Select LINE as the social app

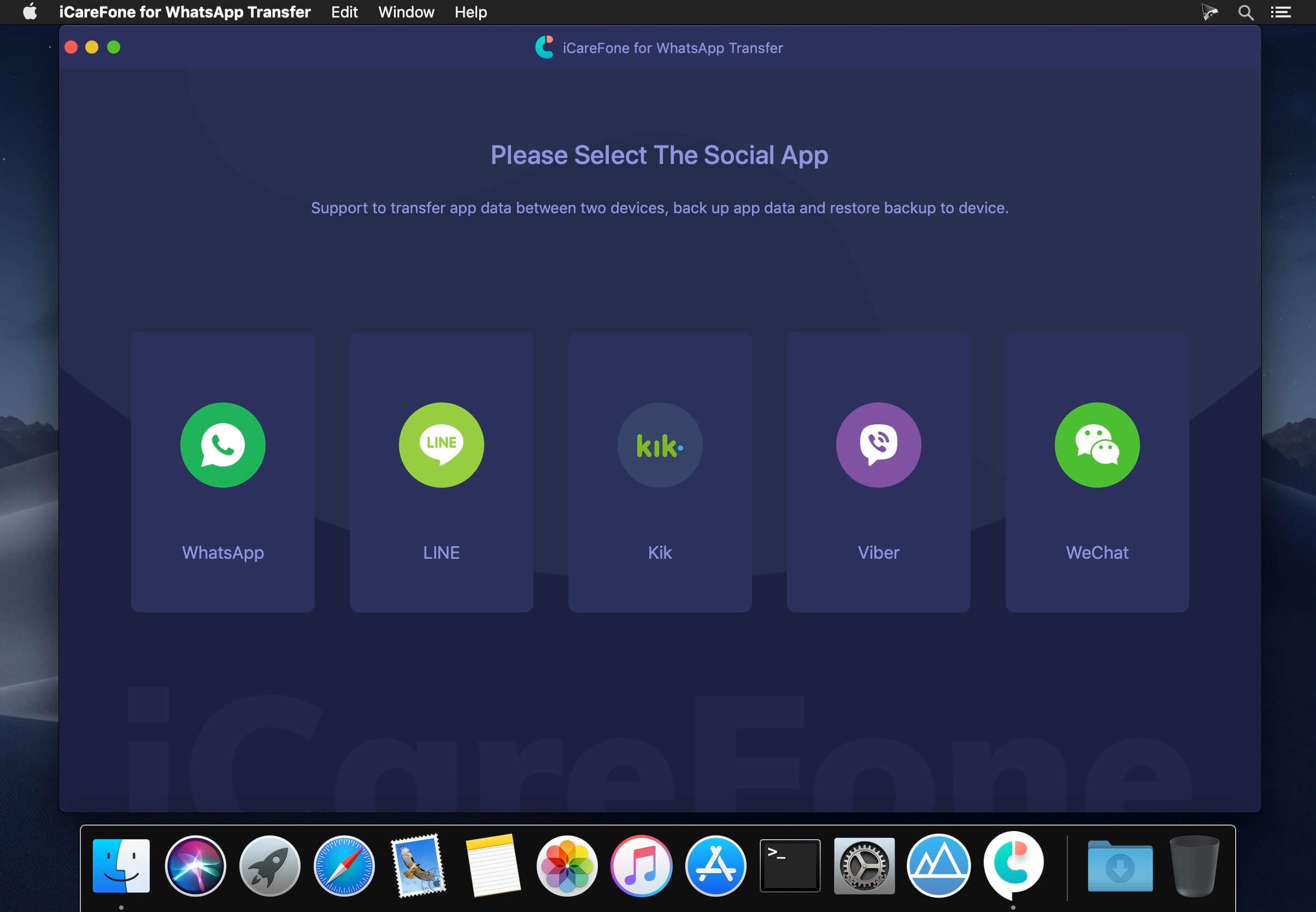(441, 471)
